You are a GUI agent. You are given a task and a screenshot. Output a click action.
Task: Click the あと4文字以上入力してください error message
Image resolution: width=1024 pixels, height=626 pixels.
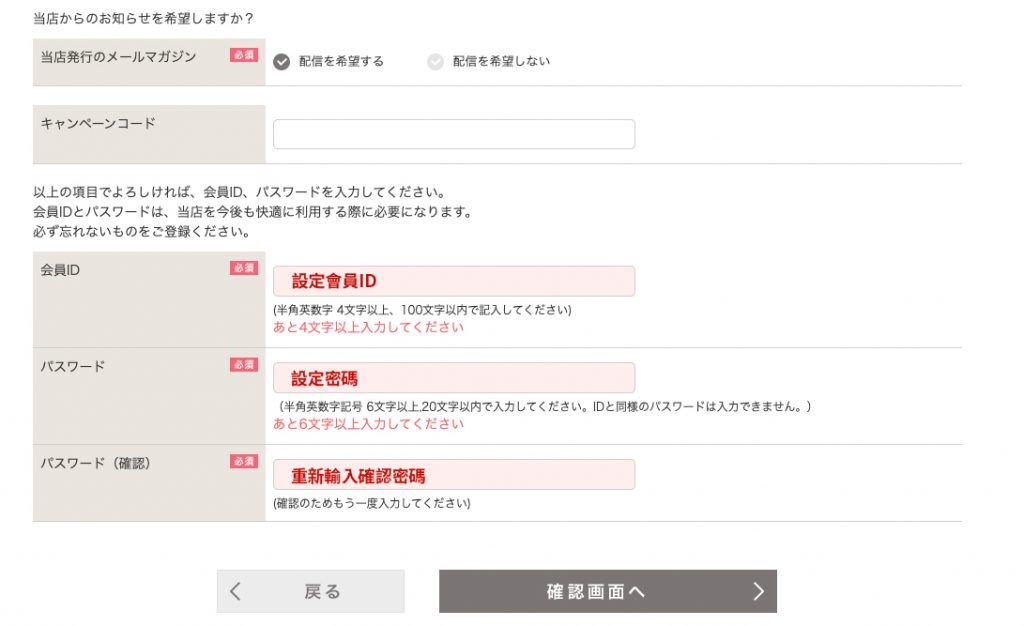368,327
